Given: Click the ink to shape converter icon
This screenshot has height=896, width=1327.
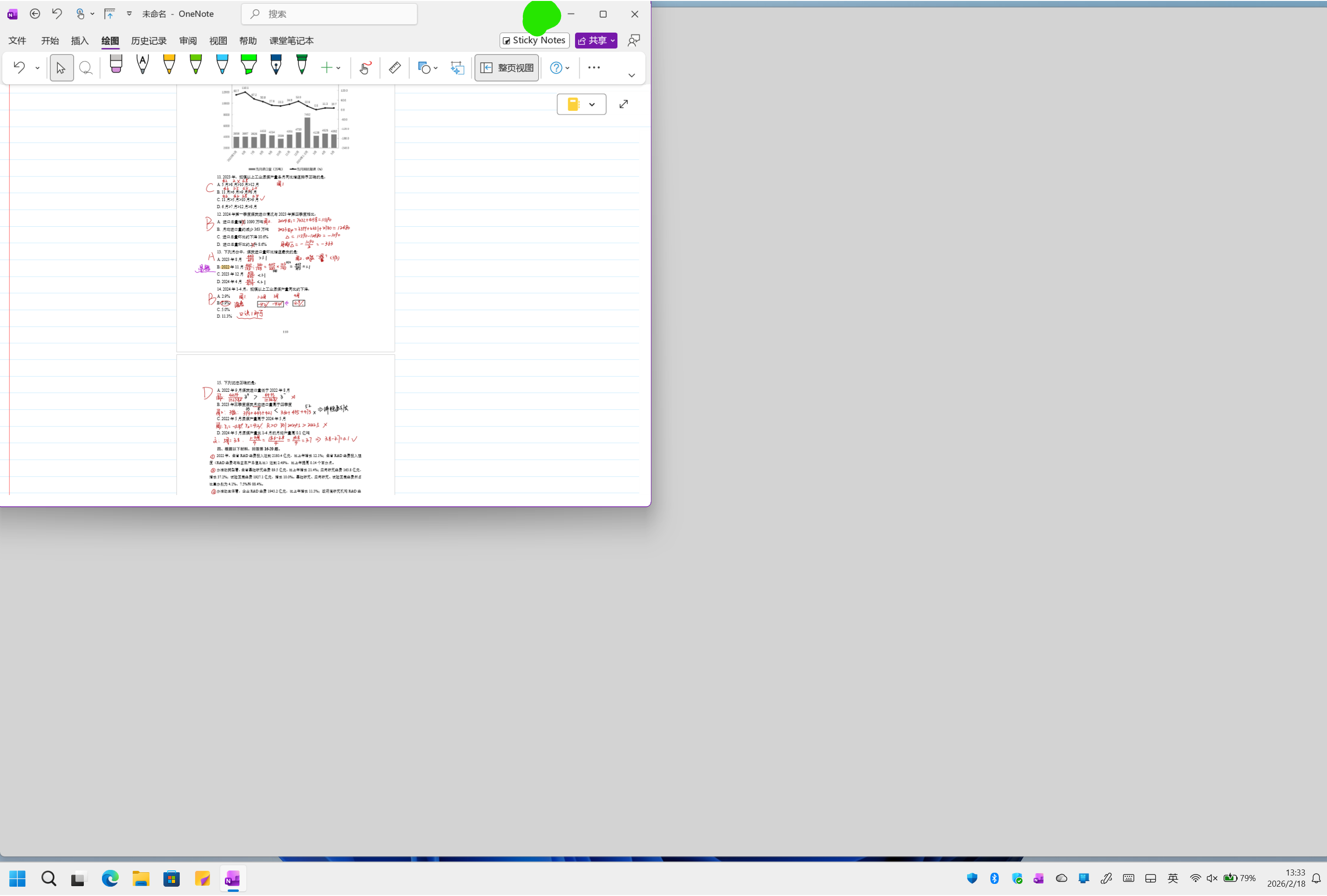Looking at the screenshot, I should (457, 68).
